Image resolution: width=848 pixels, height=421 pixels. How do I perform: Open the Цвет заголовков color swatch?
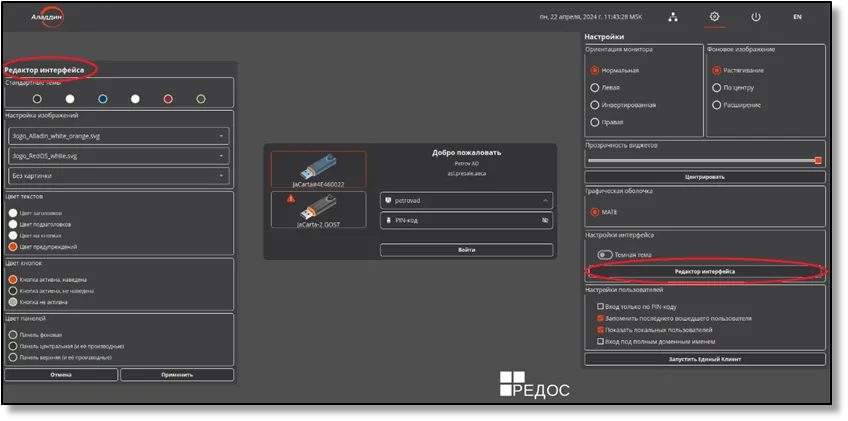point(13,213)
